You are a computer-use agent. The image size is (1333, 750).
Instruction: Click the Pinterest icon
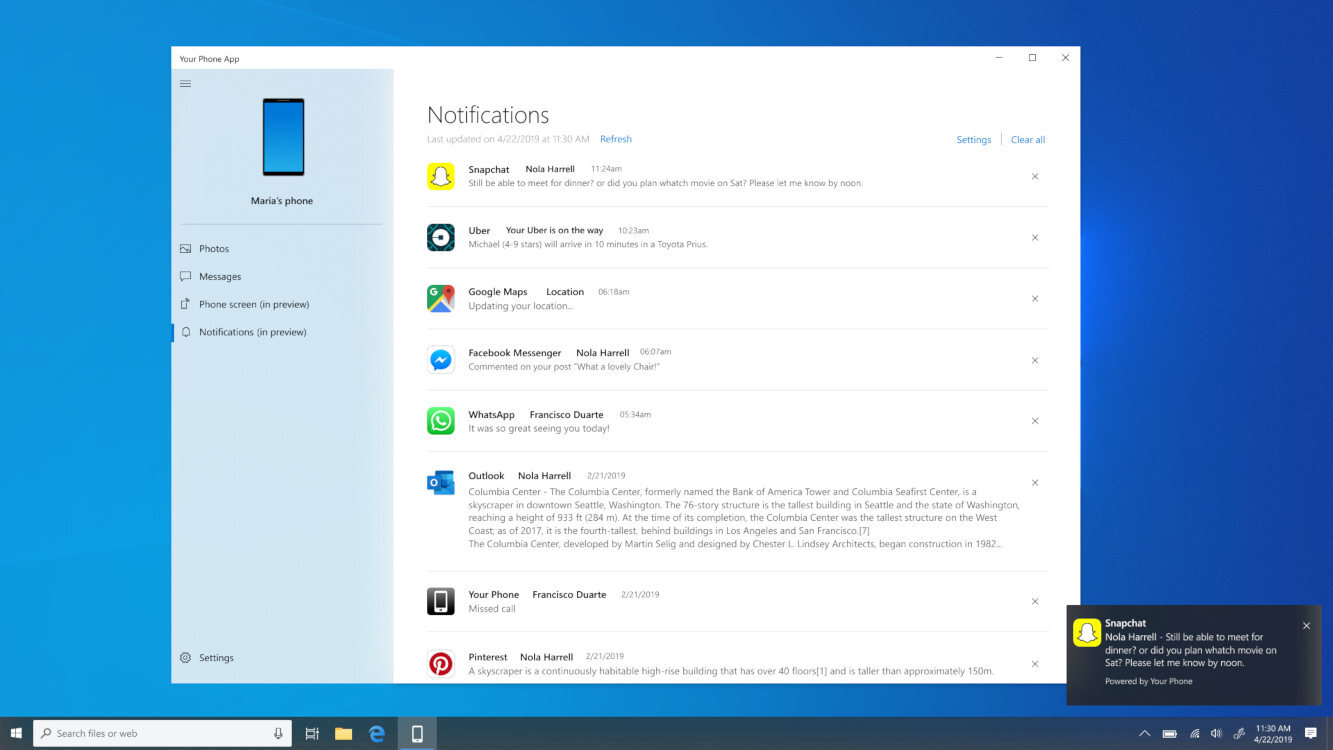tap(440, 663)
